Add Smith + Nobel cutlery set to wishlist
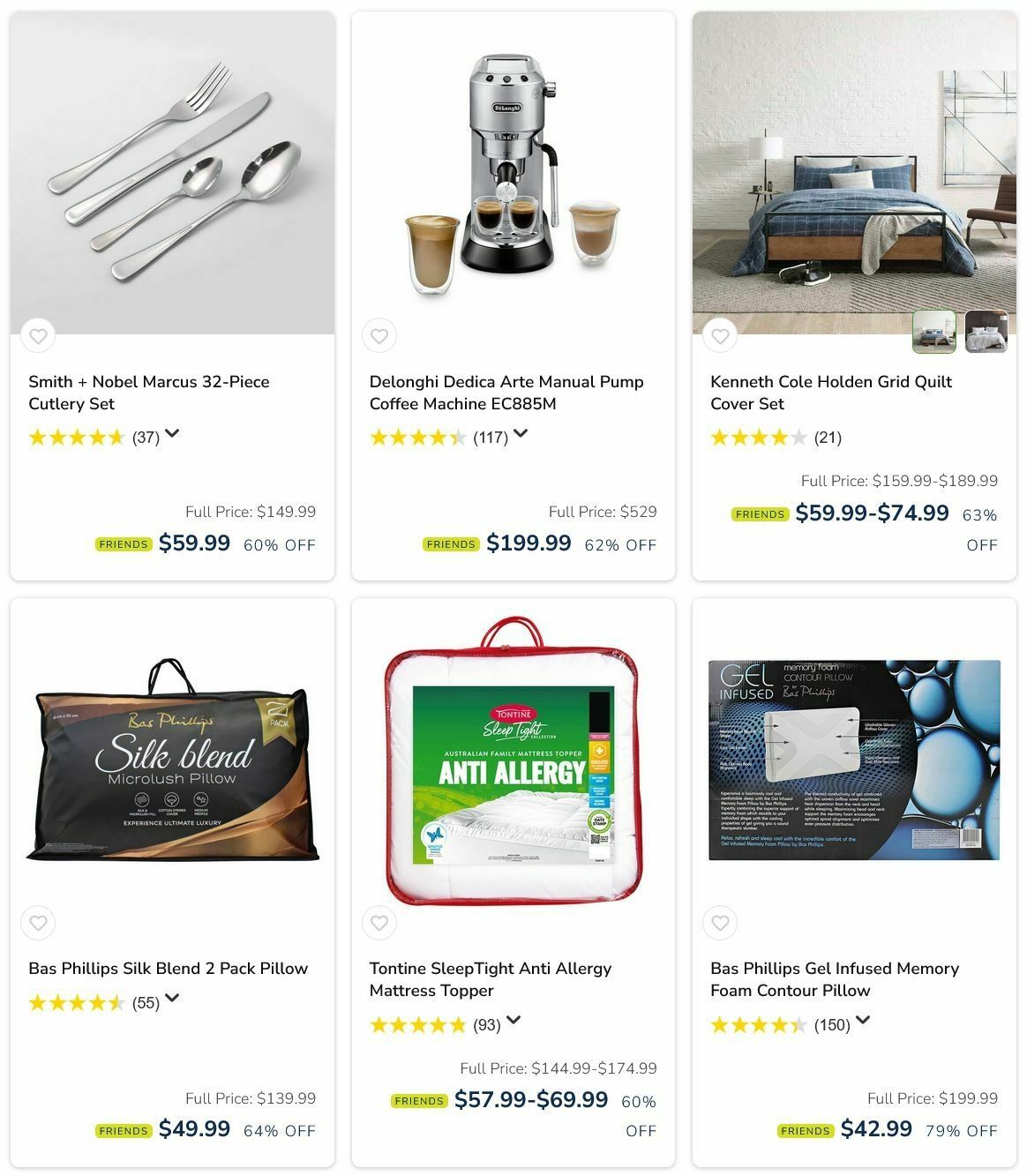 coord(38,335)
